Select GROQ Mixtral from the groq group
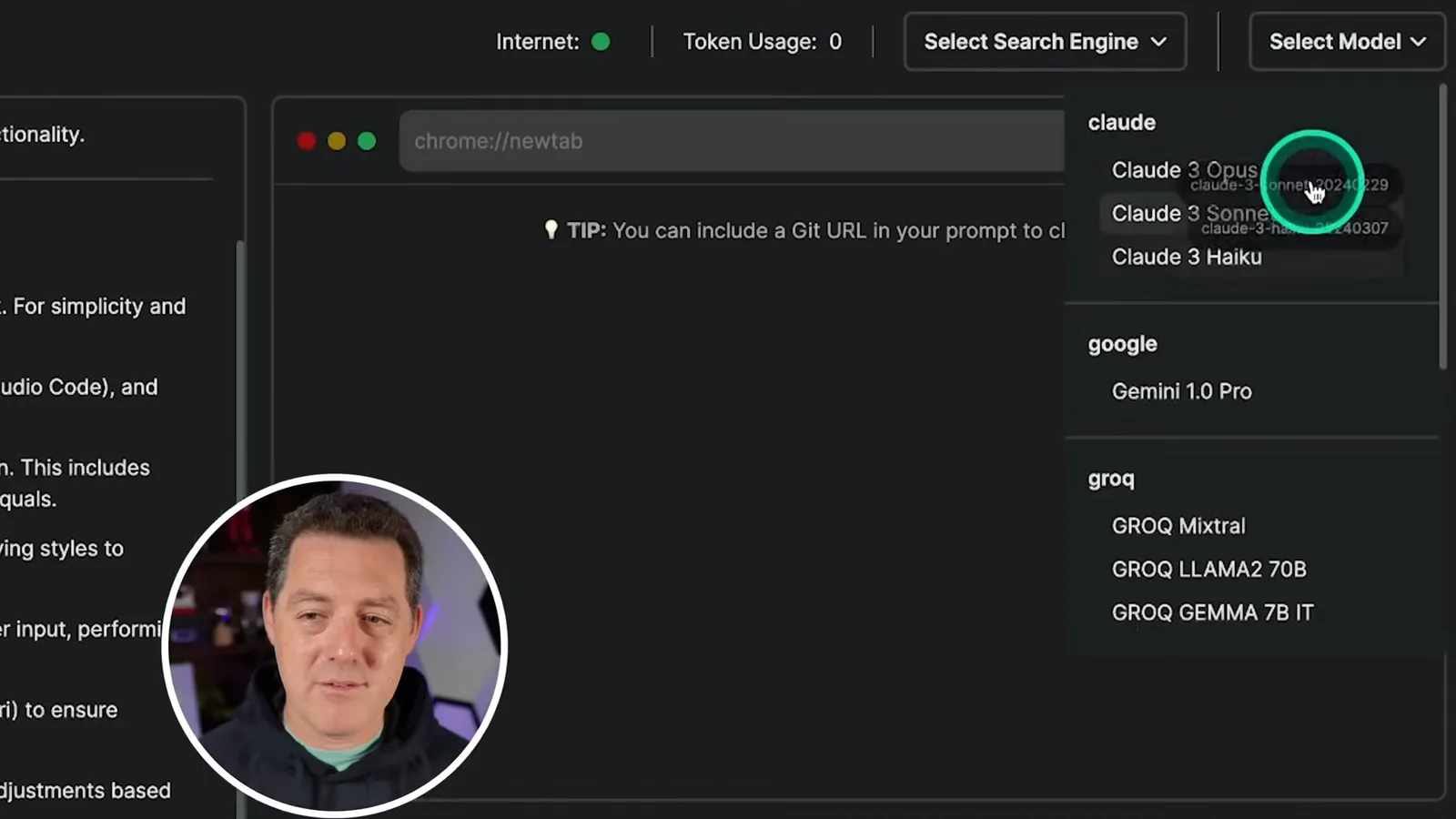The width and height of the screenshot is (1456, 819). click(x=1178, y=526)
